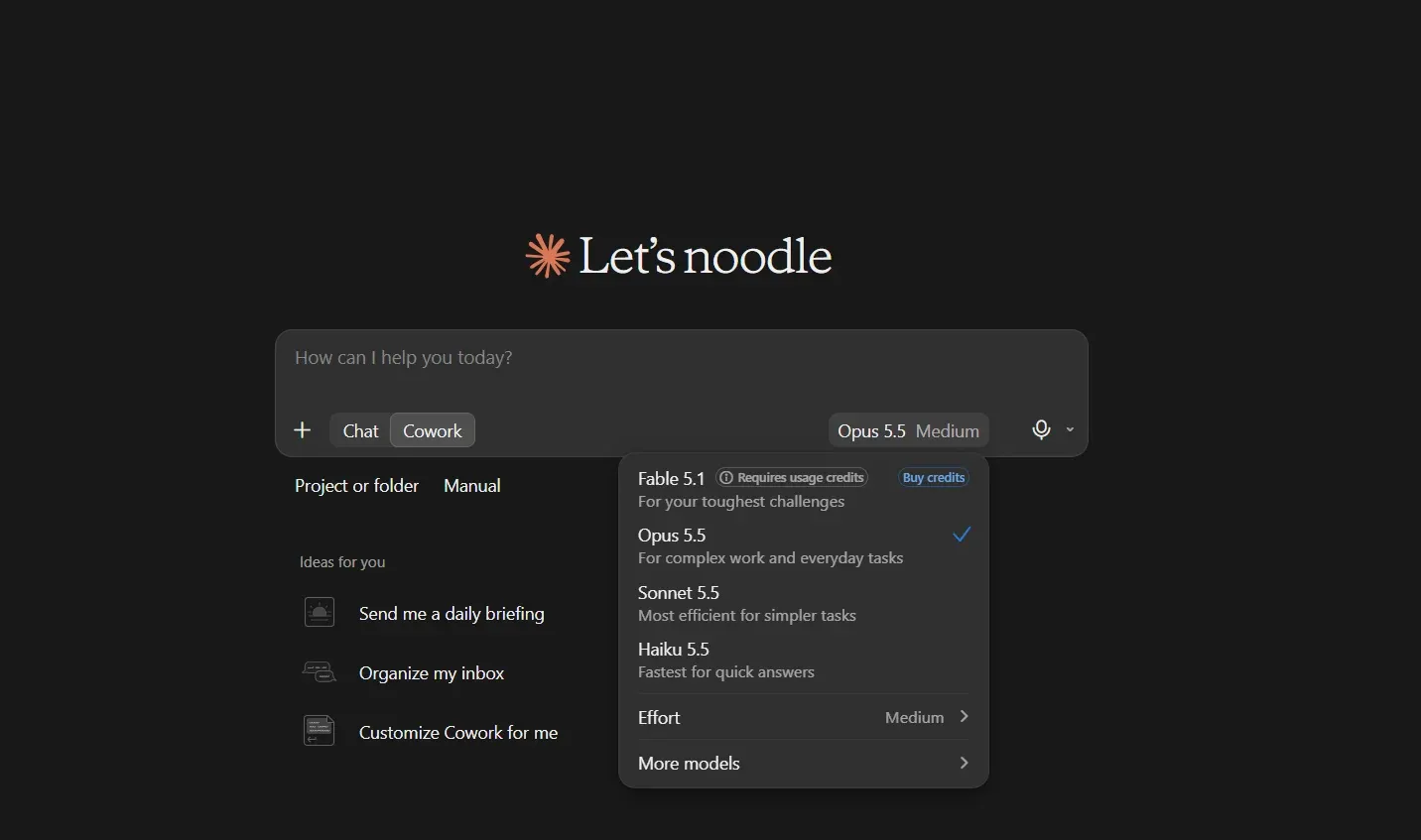This screenshot has width=1421, height=840.
Task: Choose the Sonnet 5.5 model
Action: pyautogui.click(x=804, y=603)
